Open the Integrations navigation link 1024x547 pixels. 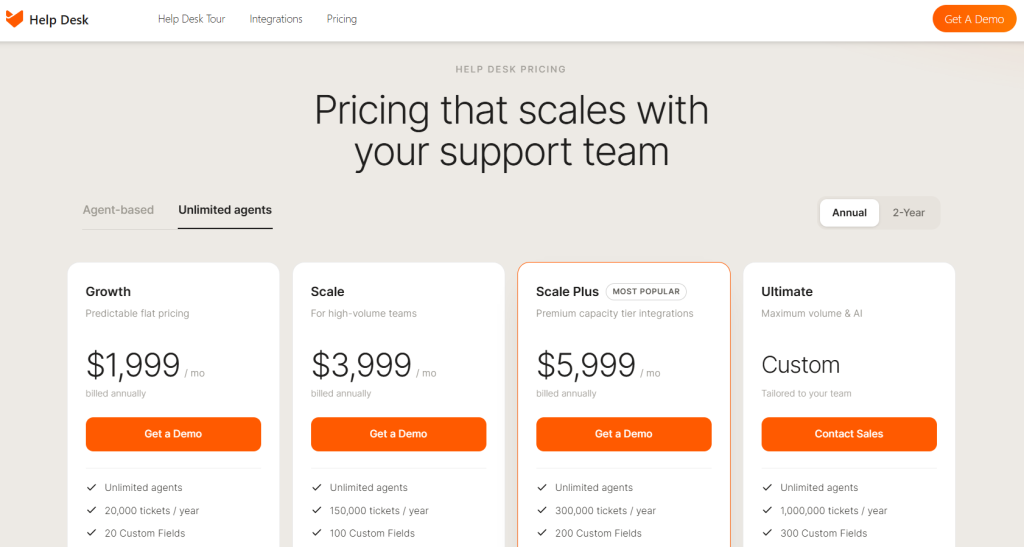[x=276, y=19]
